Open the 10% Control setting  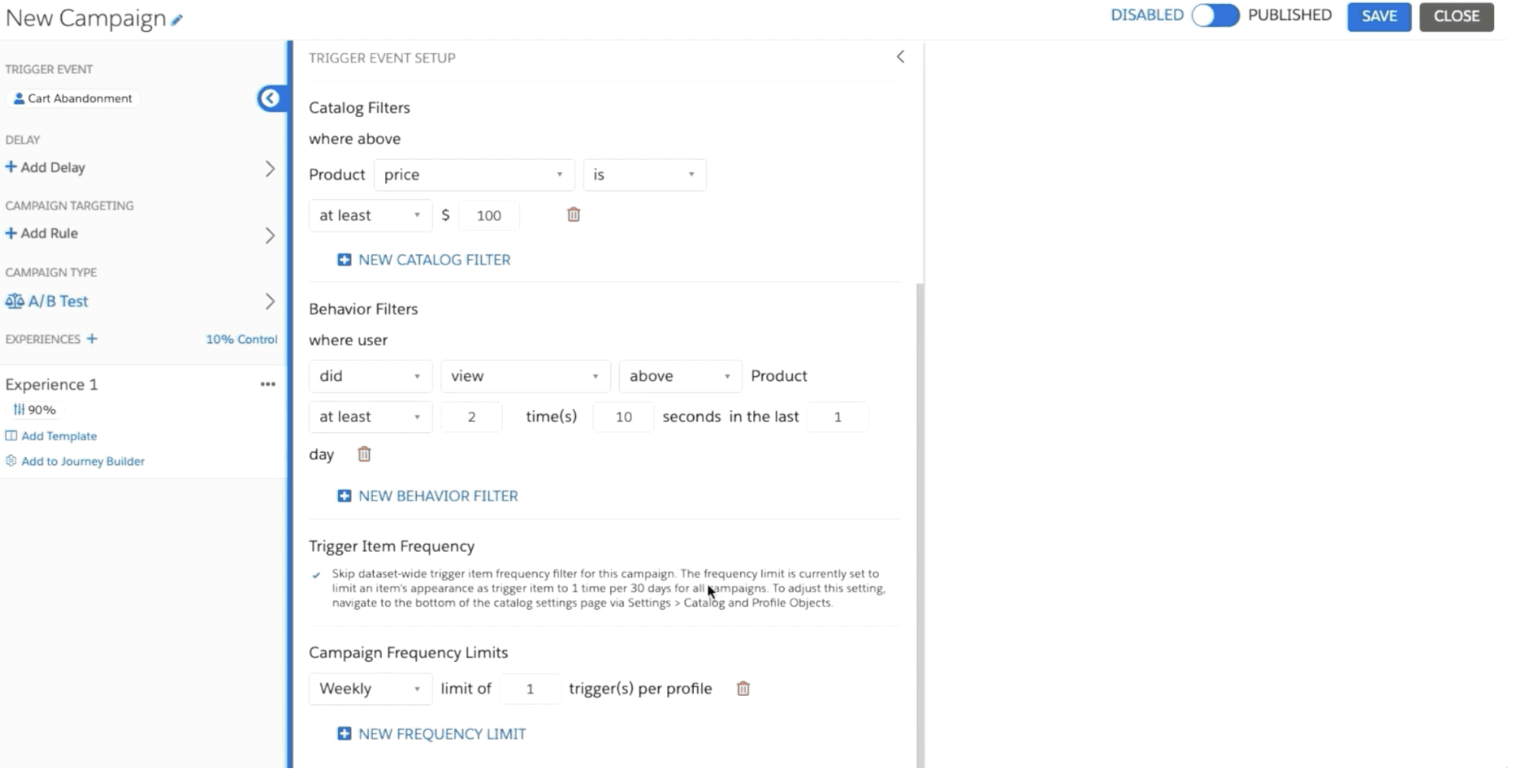pos(242,339)
